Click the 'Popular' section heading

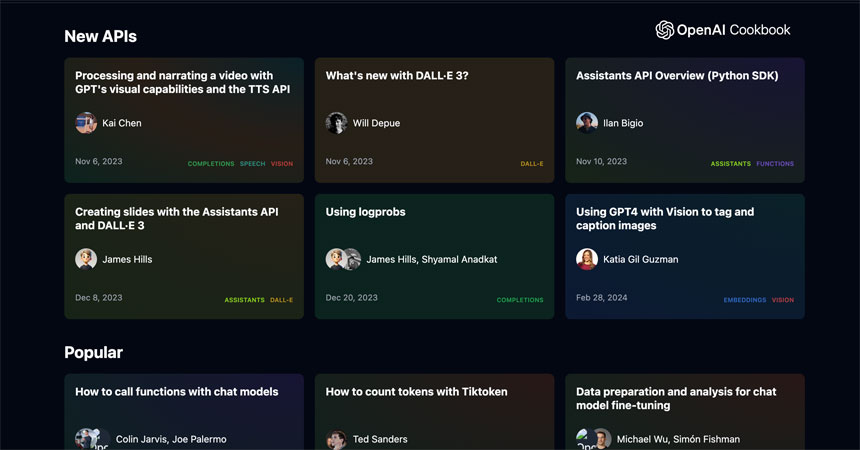(x=93, y=352)
